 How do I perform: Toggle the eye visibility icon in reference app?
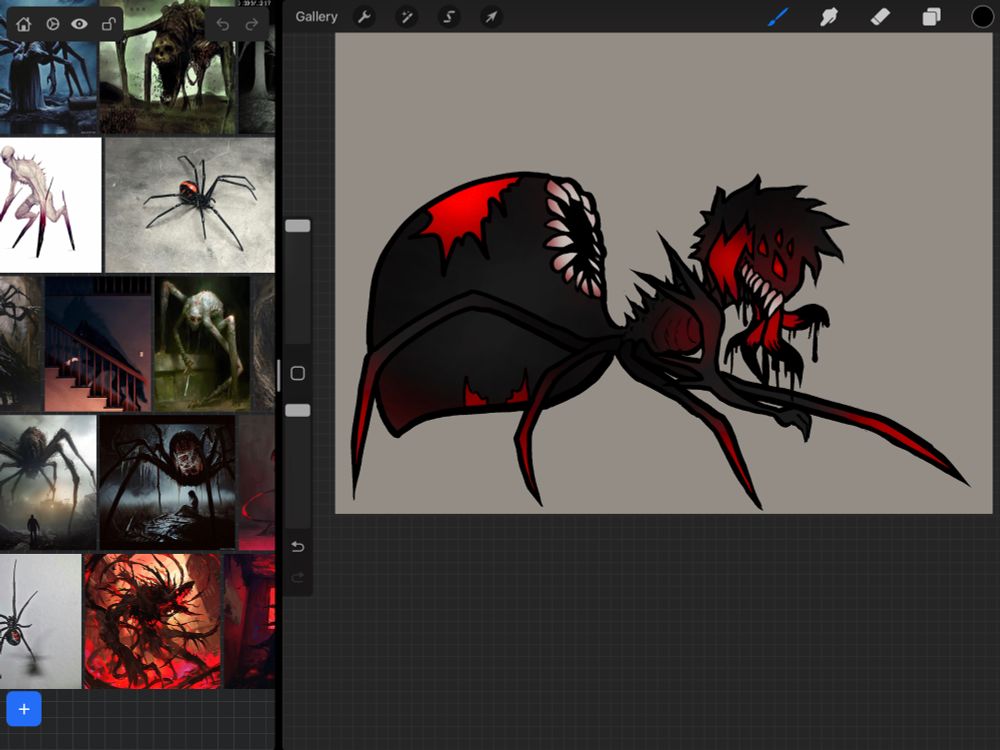pyautogui.click(x=79, y=24)
